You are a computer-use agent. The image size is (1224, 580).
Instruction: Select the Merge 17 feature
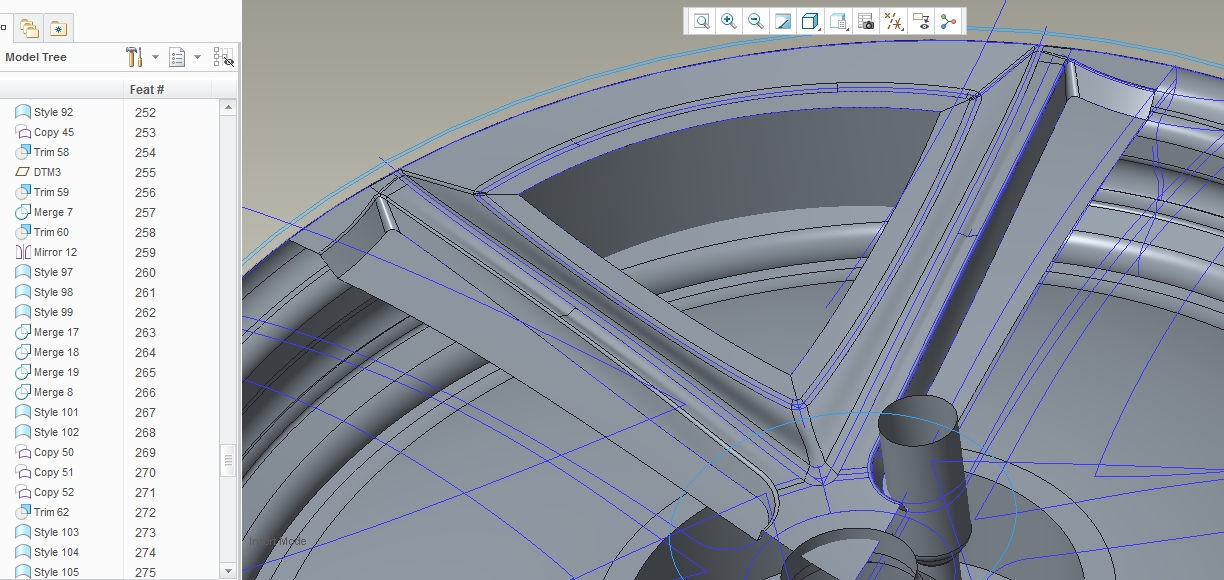47,332
